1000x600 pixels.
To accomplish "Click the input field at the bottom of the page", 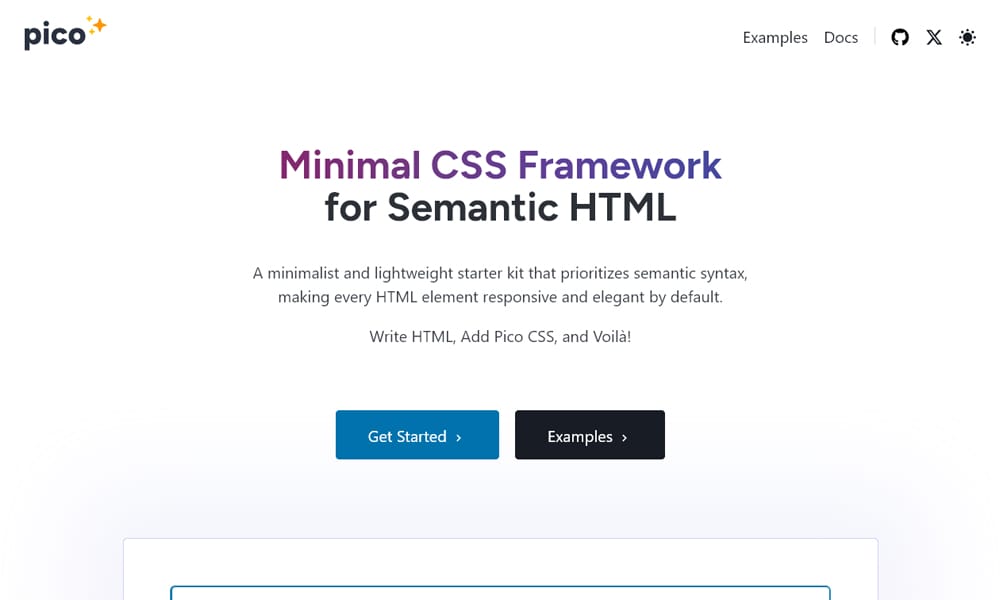I will pyautogui.click(x=501, y=593).
